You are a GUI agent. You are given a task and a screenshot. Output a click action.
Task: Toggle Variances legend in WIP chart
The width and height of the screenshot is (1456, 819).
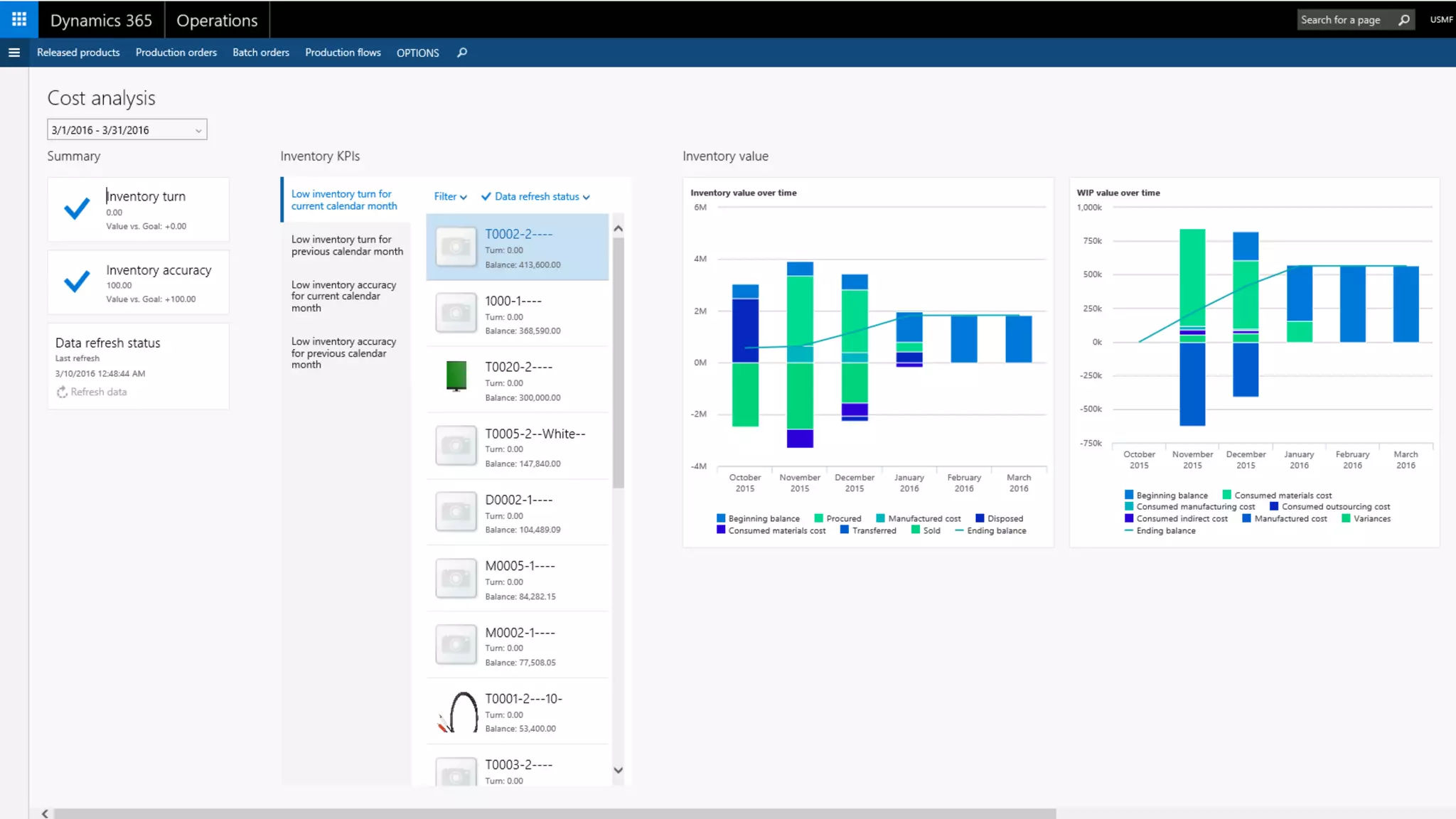click(1371, 519)
